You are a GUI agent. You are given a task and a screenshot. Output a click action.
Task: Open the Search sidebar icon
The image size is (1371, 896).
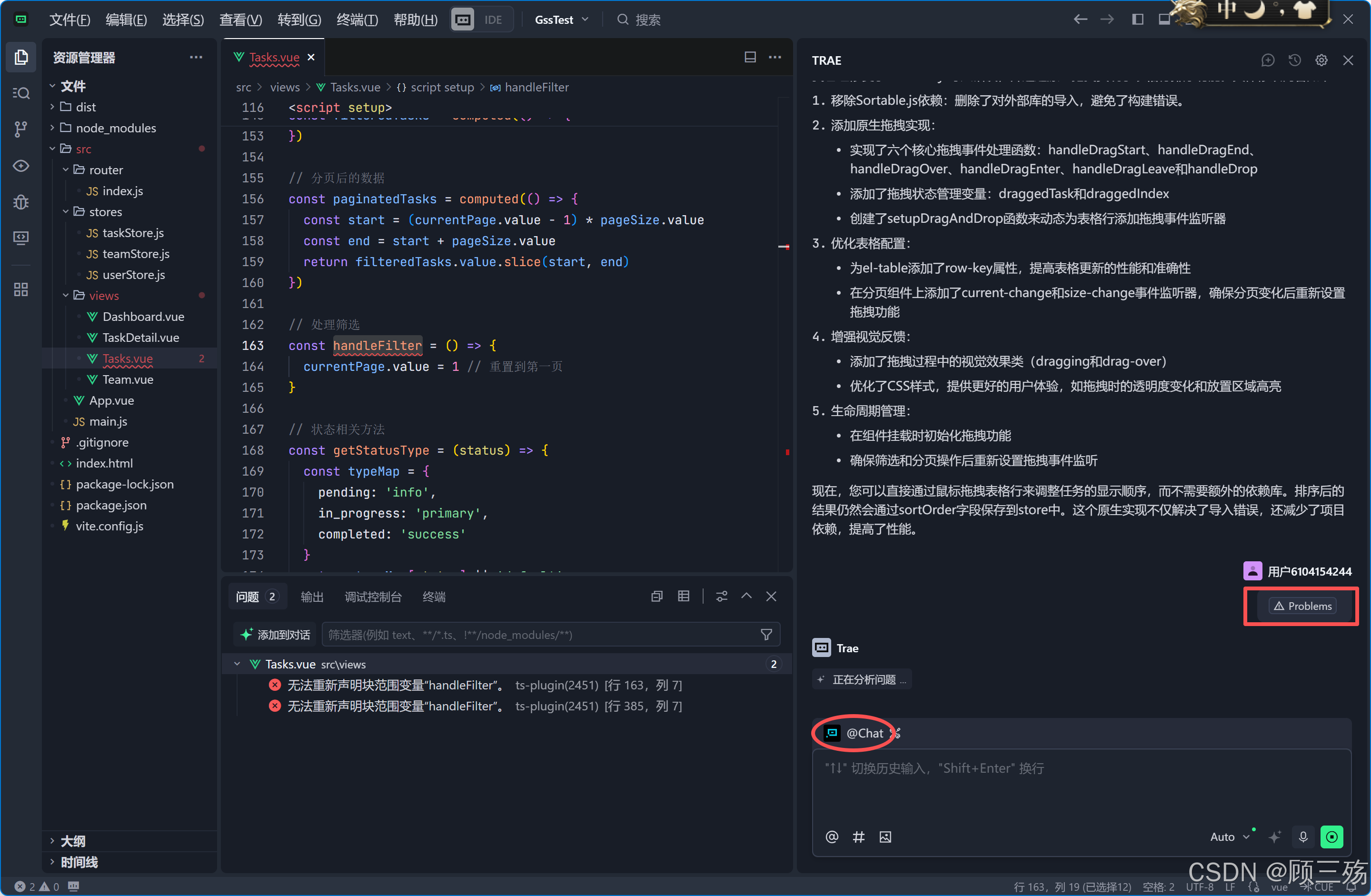21,93
